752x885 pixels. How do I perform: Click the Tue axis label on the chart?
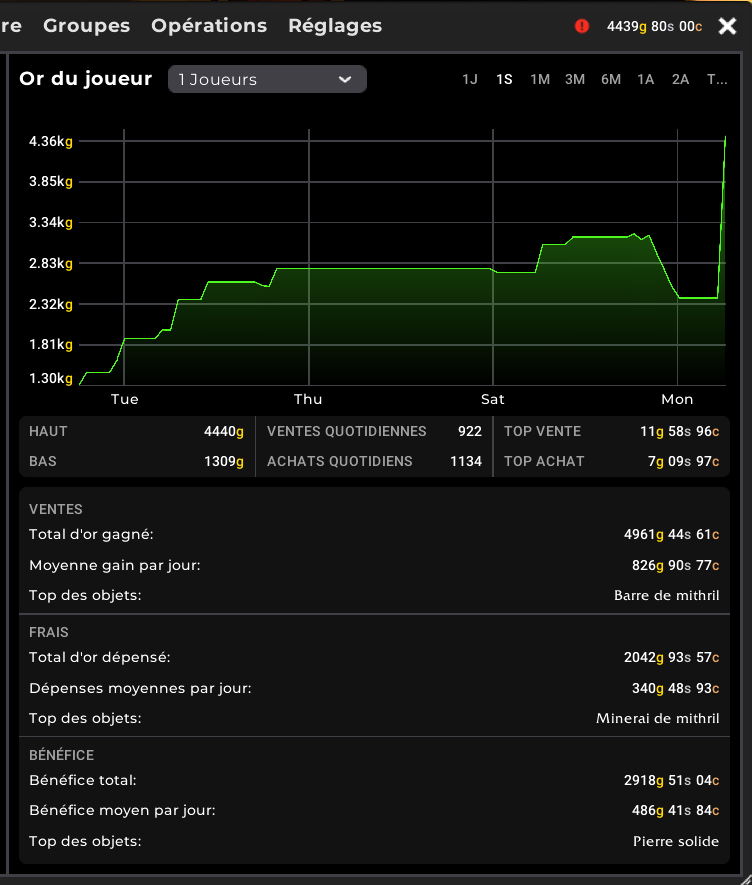pyautogui.click(x=124, y=400)
